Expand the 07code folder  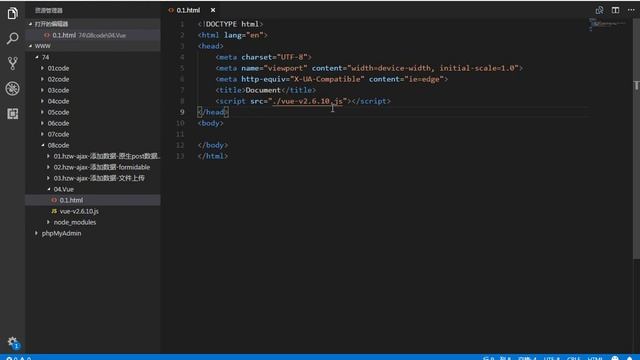[x=42, y=134]
